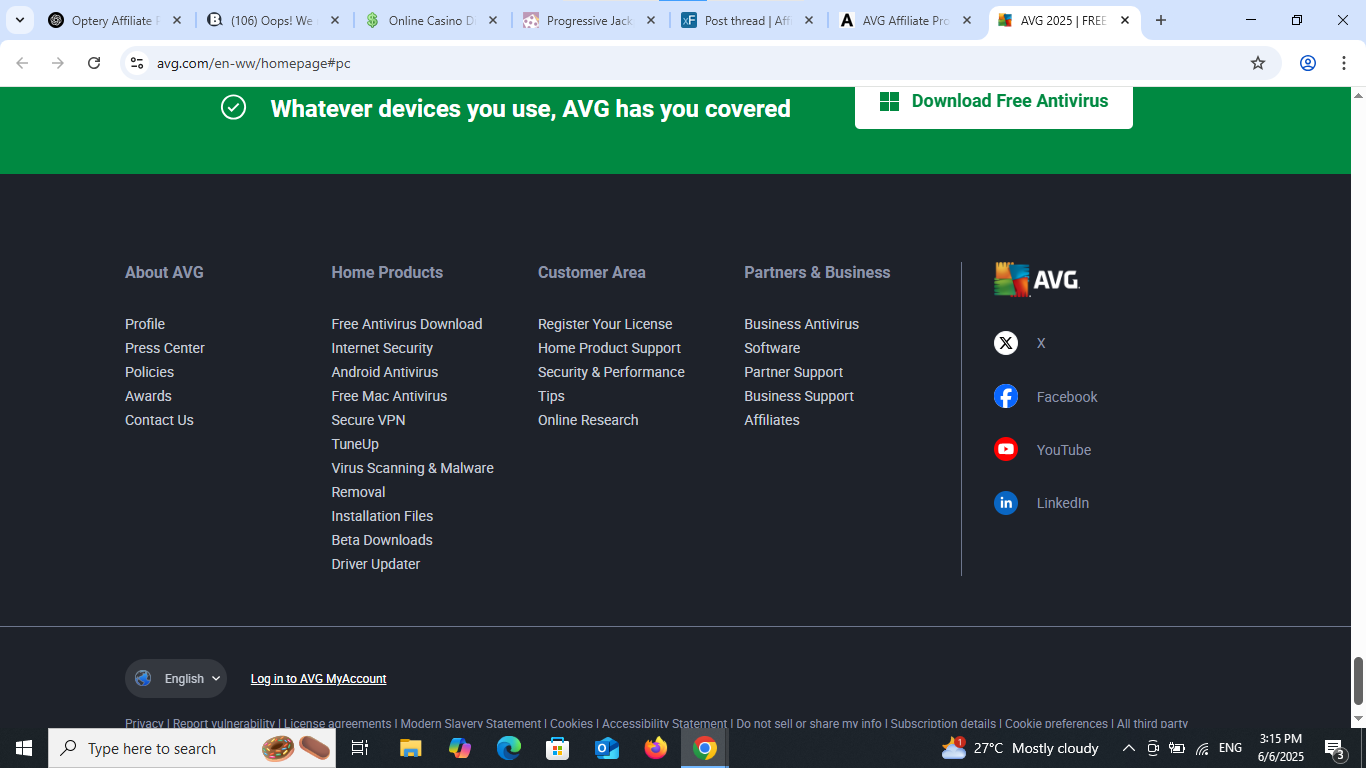The image size is (1366, 768).
Task: Open the Copilot taskbar icon
Action: 460,748
